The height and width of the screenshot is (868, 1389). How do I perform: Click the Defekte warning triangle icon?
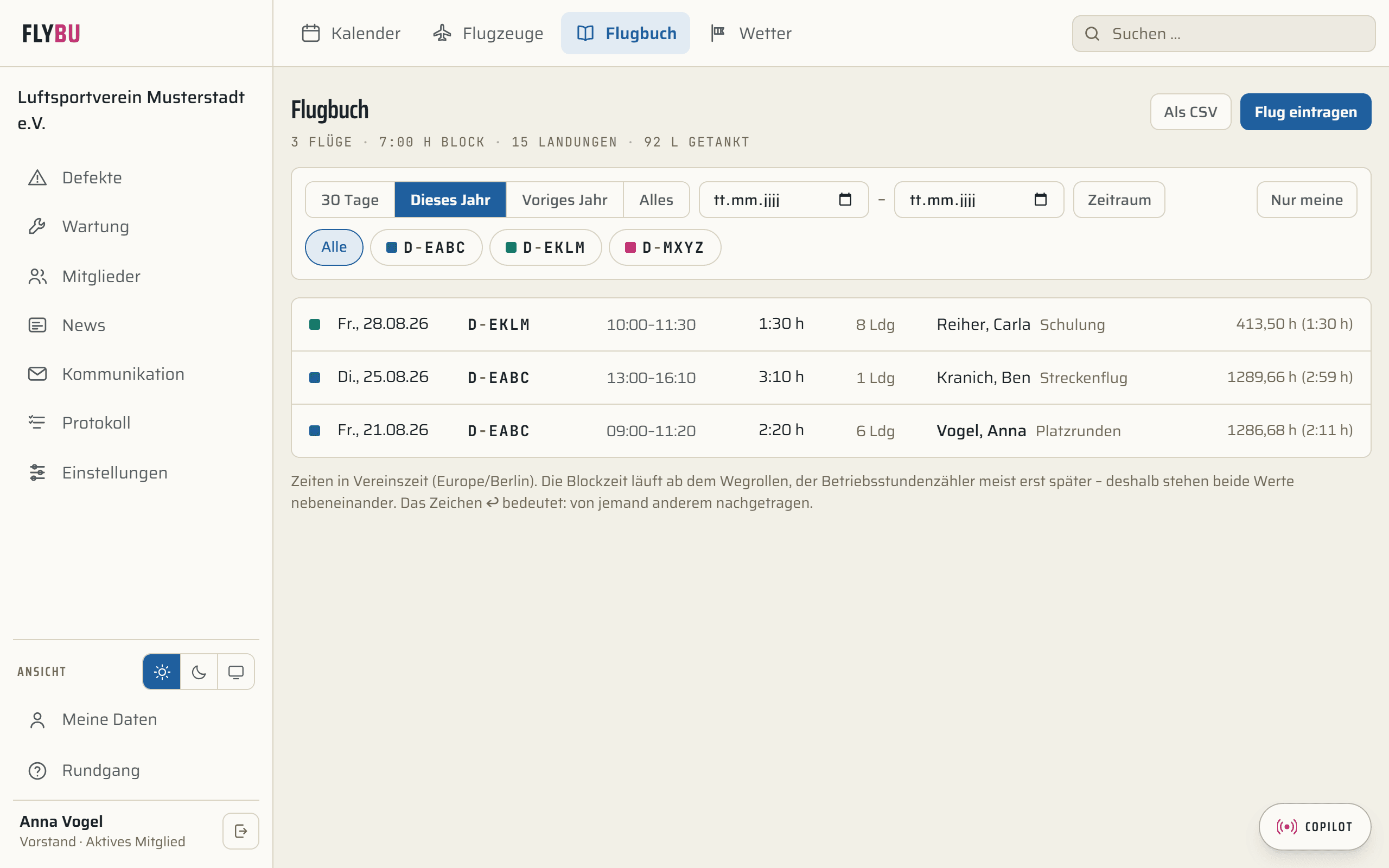pos(37,178)
